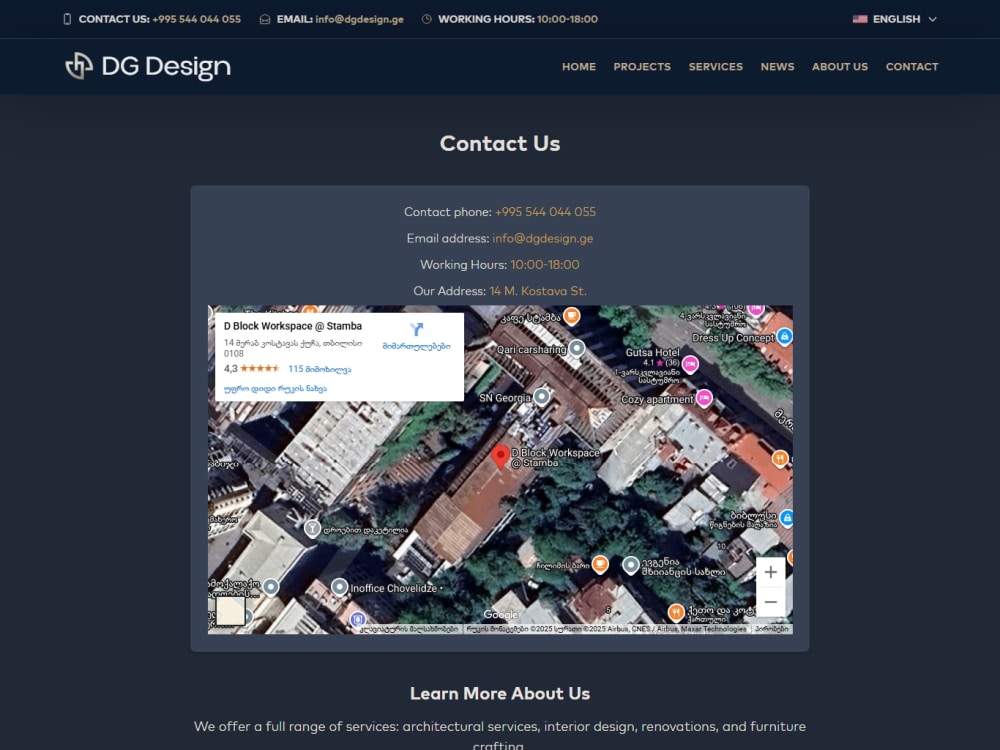Click the 14 M. Kostava St. address

[538, 291]
